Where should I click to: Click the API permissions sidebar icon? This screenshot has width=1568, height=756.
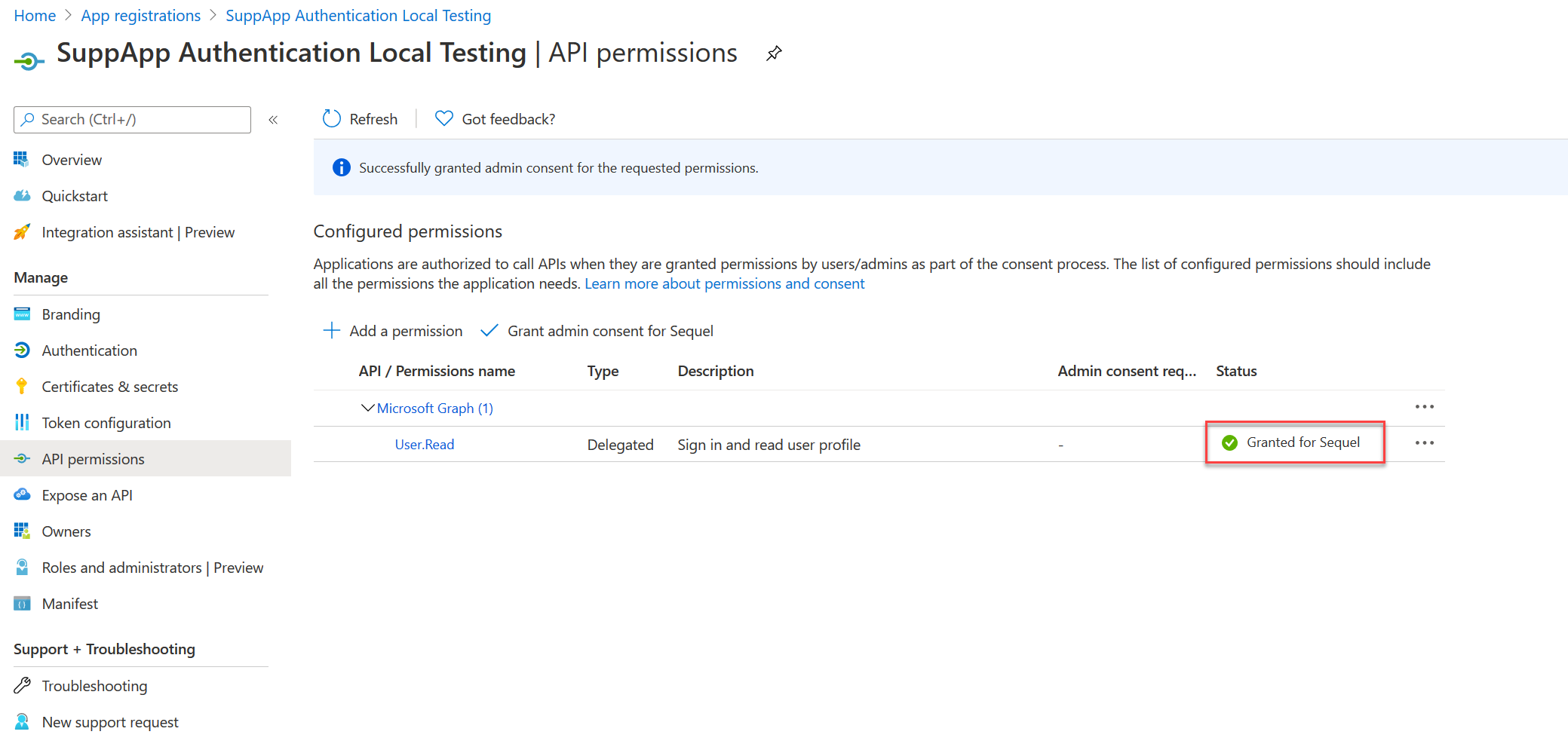pos(22,458)
